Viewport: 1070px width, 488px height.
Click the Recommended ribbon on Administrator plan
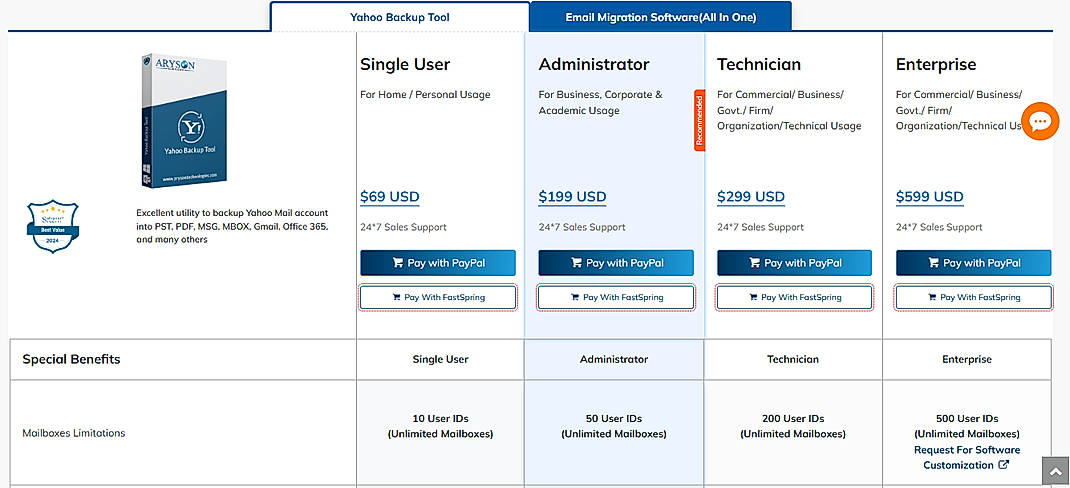pyautogui.click(x=699, y=120)
